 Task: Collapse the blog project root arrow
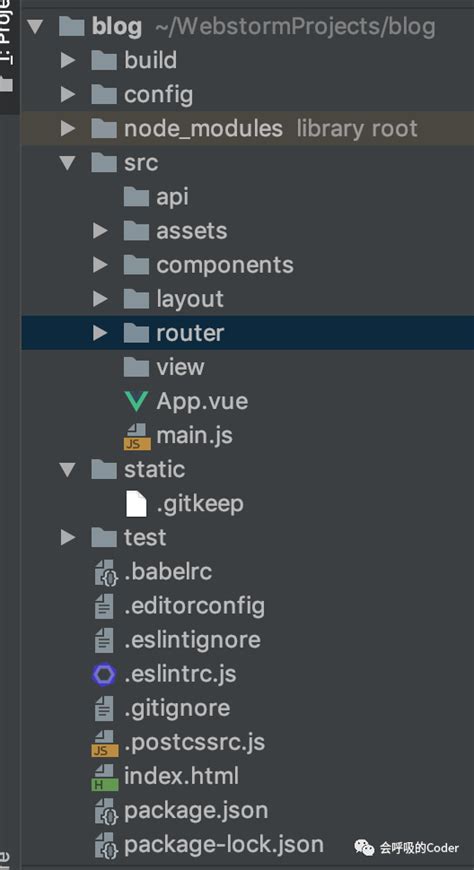click(34, 26)
